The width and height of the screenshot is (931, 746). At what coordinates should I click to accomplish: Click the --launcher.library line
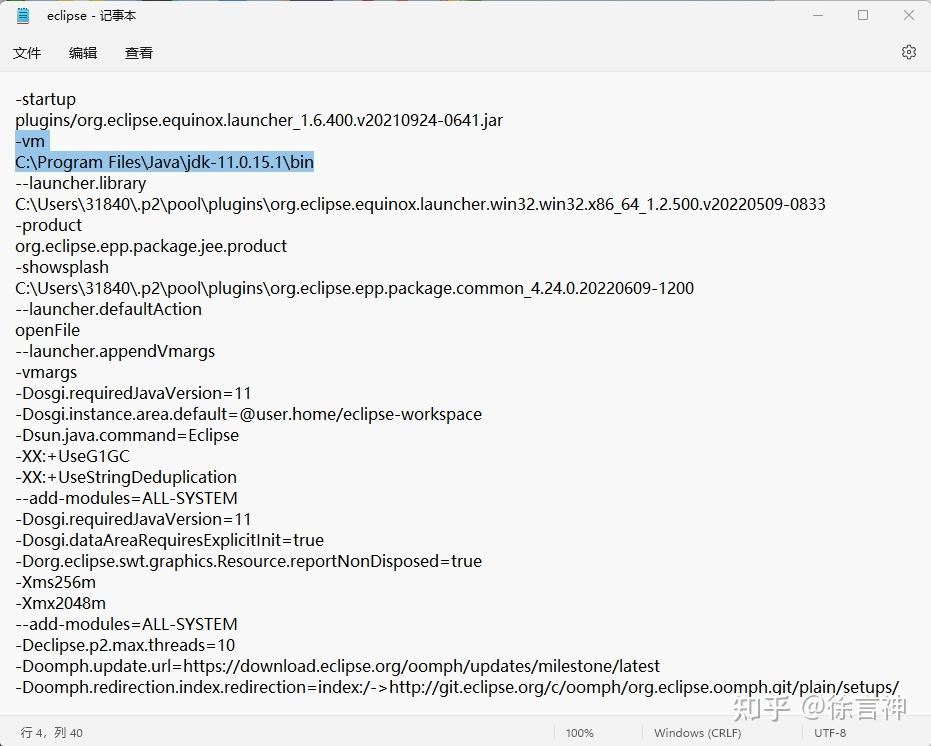(x=81, y=183)
